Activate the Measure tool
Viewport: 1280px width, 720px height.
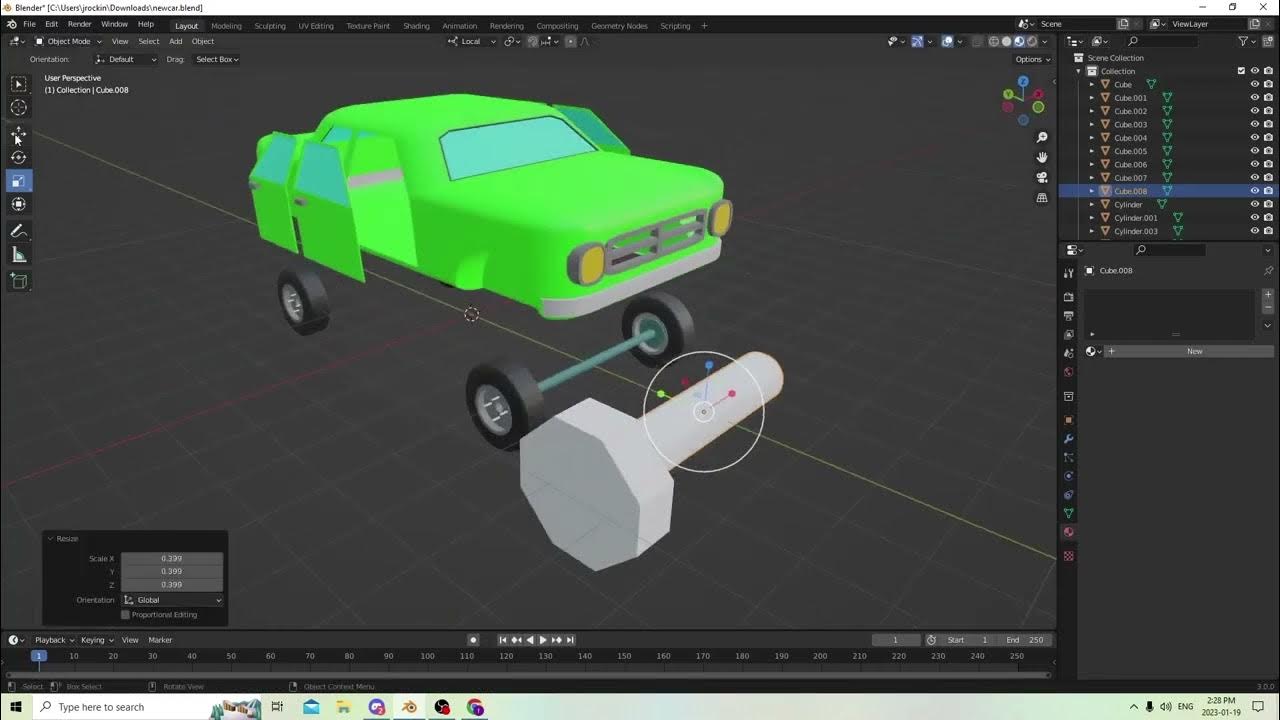point(19,255)
